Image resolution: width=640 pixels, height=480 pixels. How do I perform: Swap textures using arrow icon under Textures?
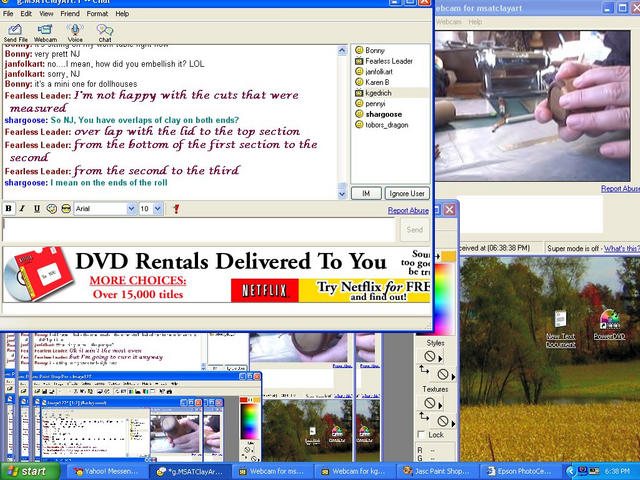click(424, 417)
